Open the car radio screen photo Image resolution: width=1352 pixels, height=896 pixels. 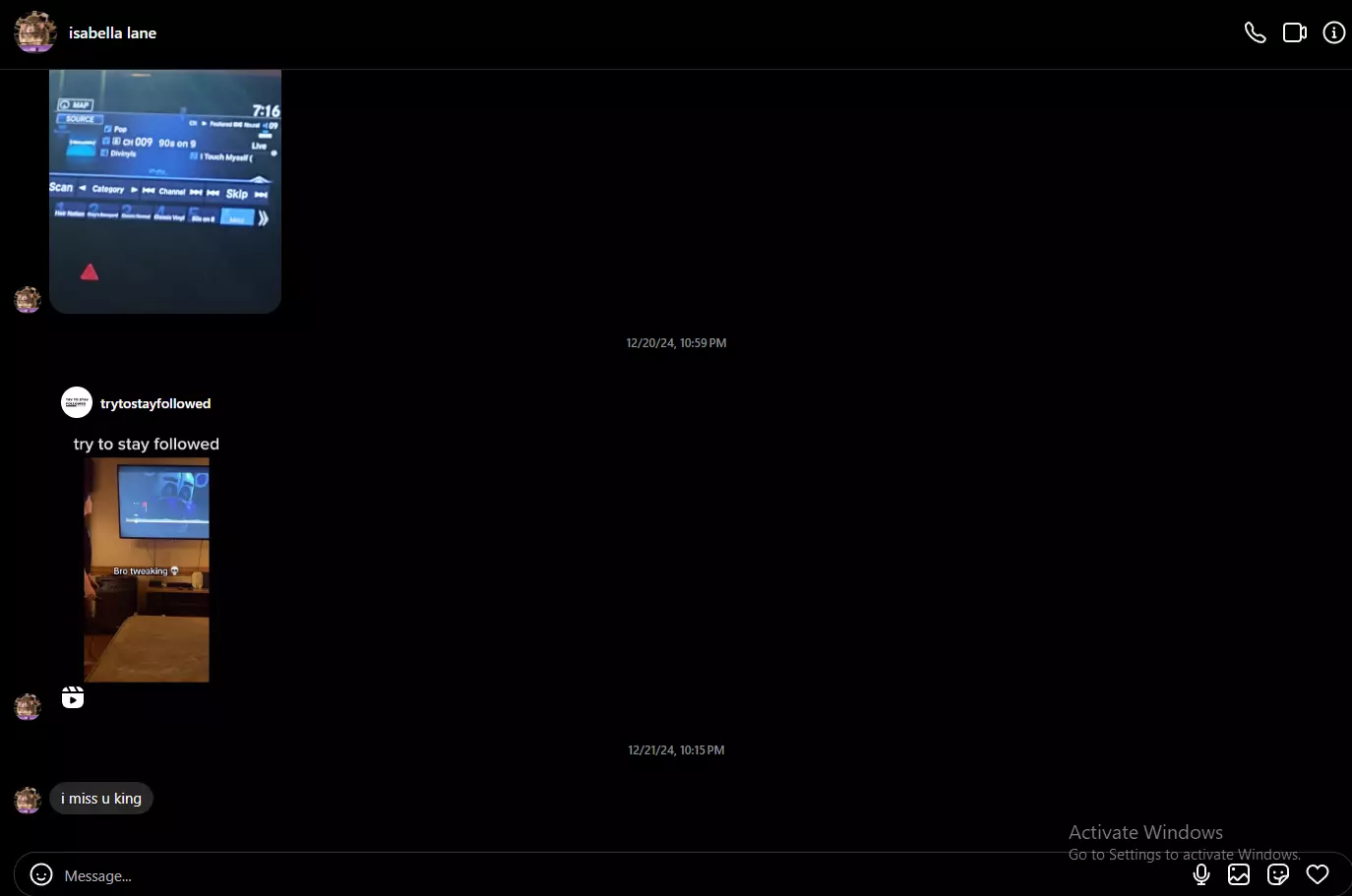pos(165,192)
